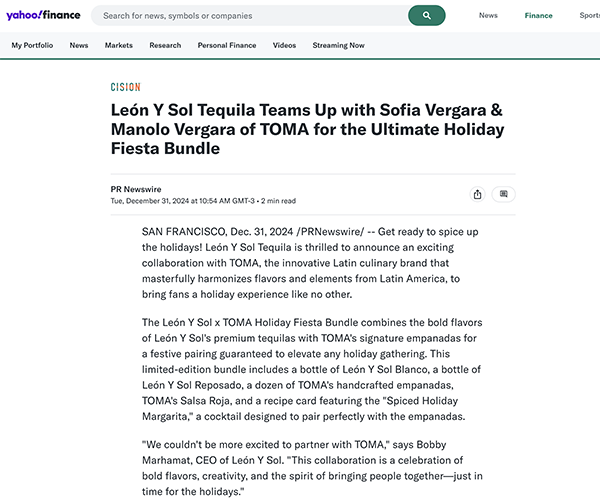Open the News nav menu item

(x=79, y=45)
